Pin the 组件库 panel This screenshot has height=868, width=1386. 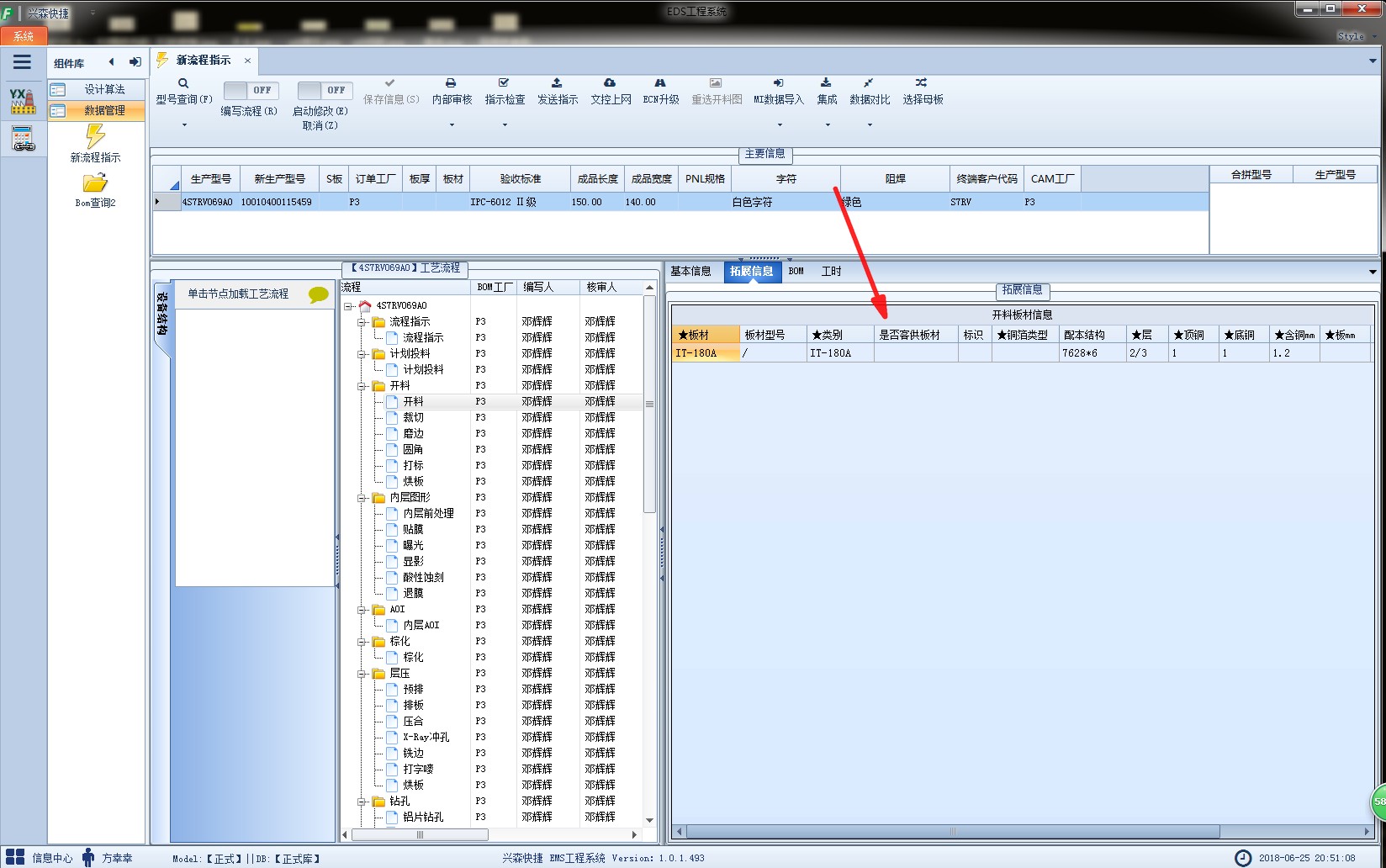(x=135, y=61)
